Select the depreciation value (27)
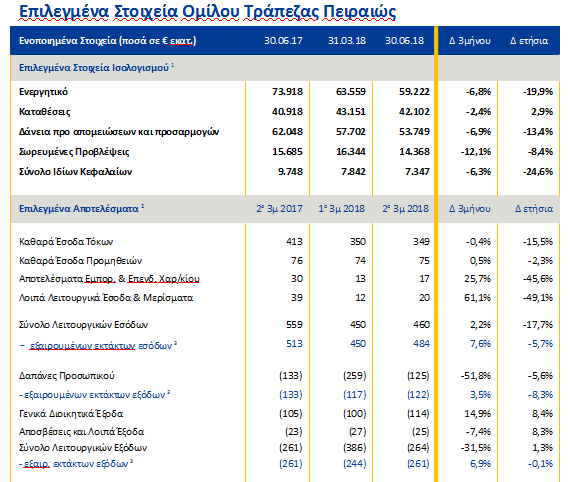The image size is (571, 482). point(358,432)
